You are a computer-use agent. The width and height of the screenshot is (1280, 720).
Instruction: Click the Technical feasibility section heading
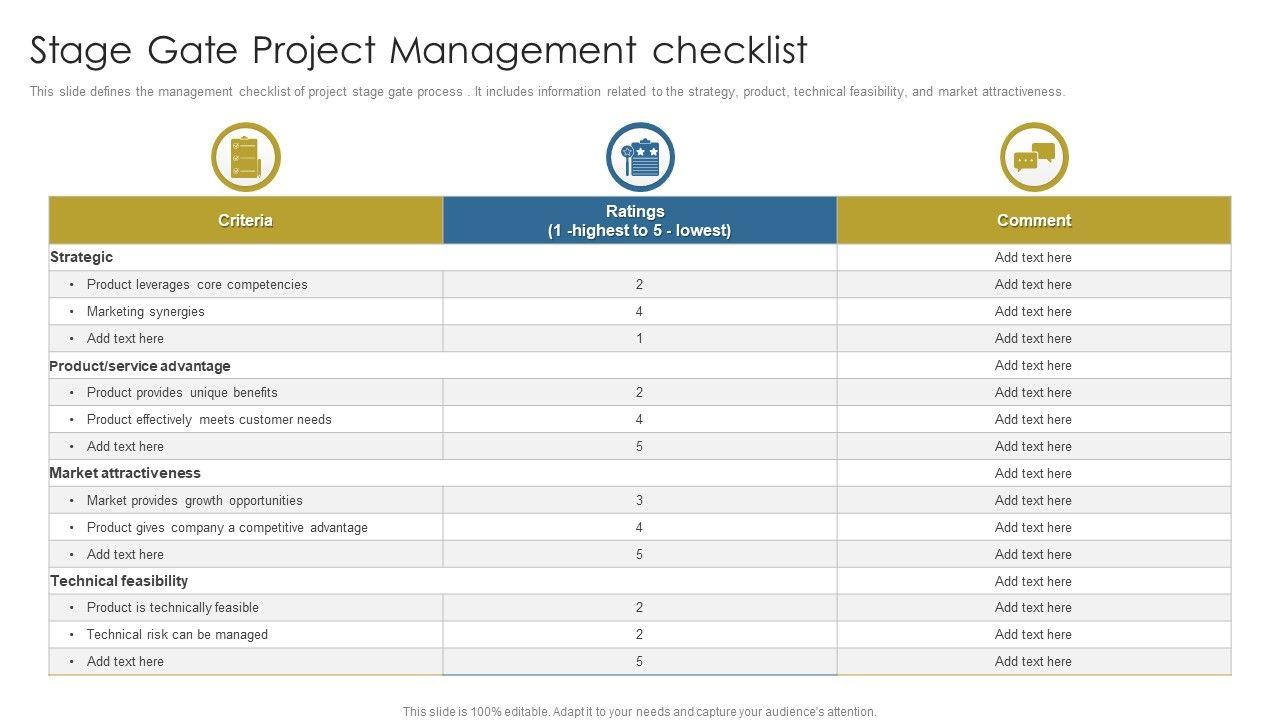(119, 581)
